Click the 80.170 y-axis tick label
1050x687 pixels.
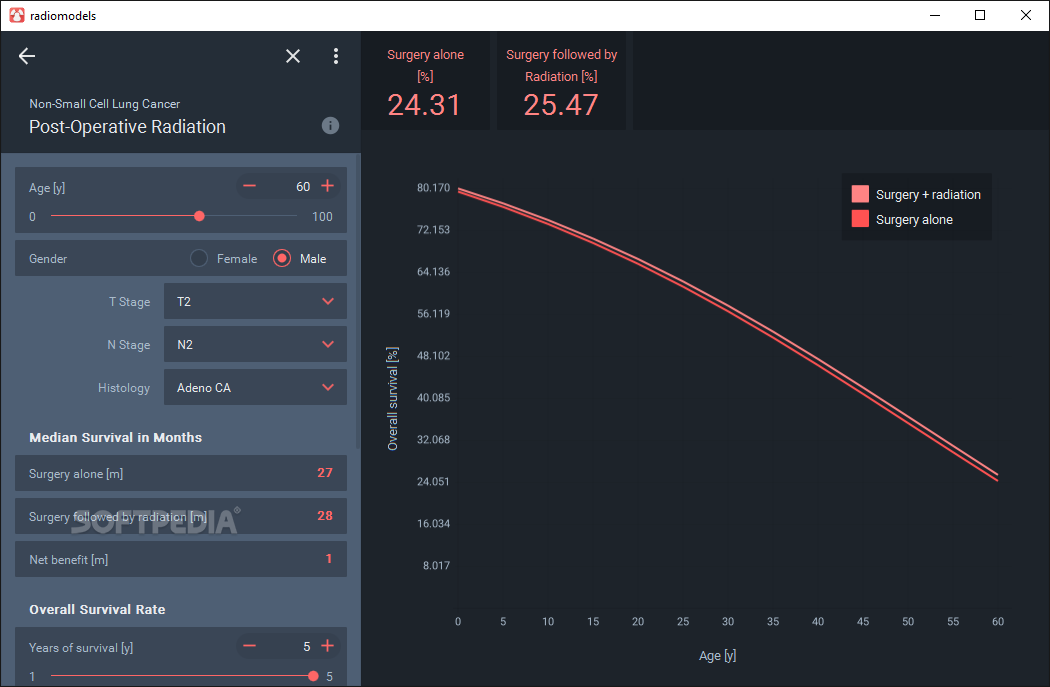pos(433,187)
